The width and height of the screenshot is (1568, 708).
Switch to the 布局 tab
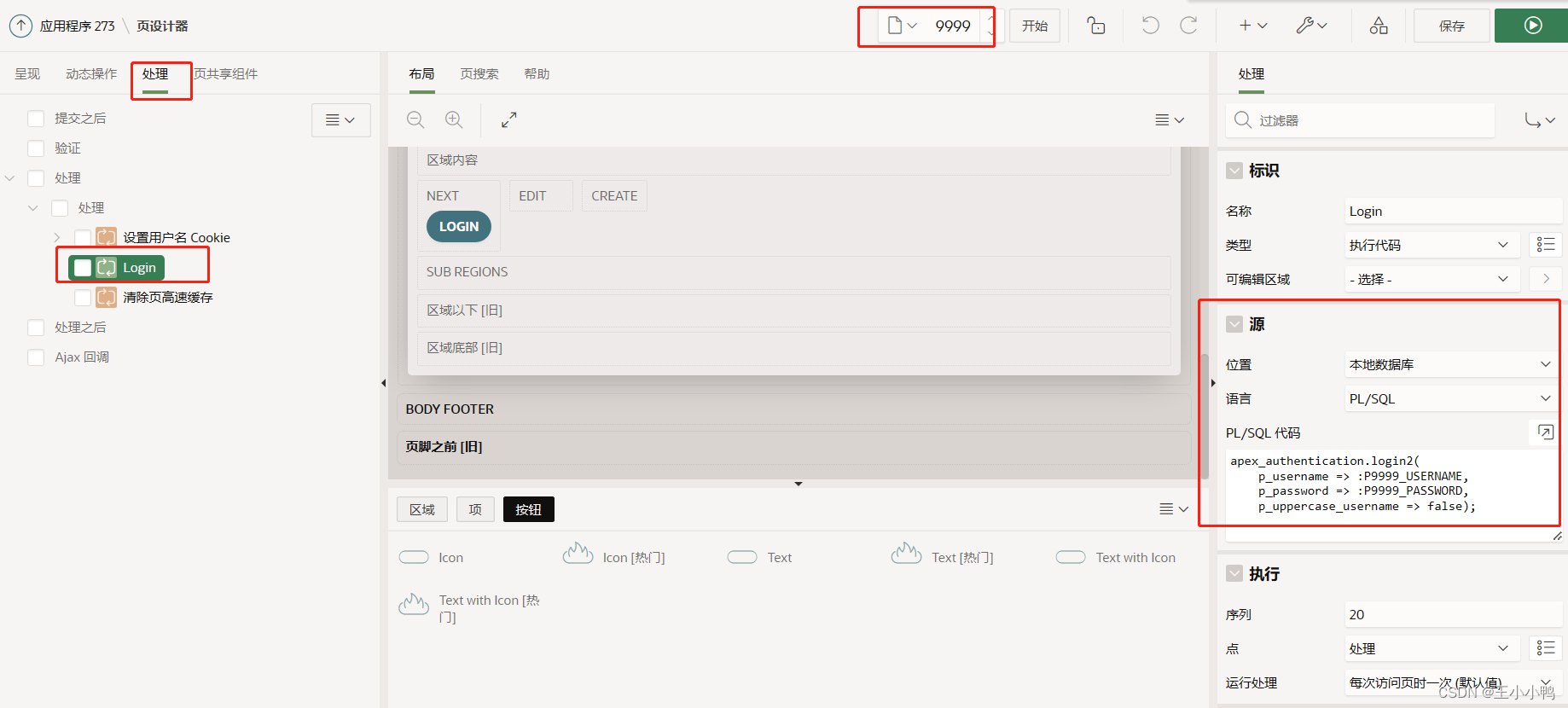coord(421,74)
